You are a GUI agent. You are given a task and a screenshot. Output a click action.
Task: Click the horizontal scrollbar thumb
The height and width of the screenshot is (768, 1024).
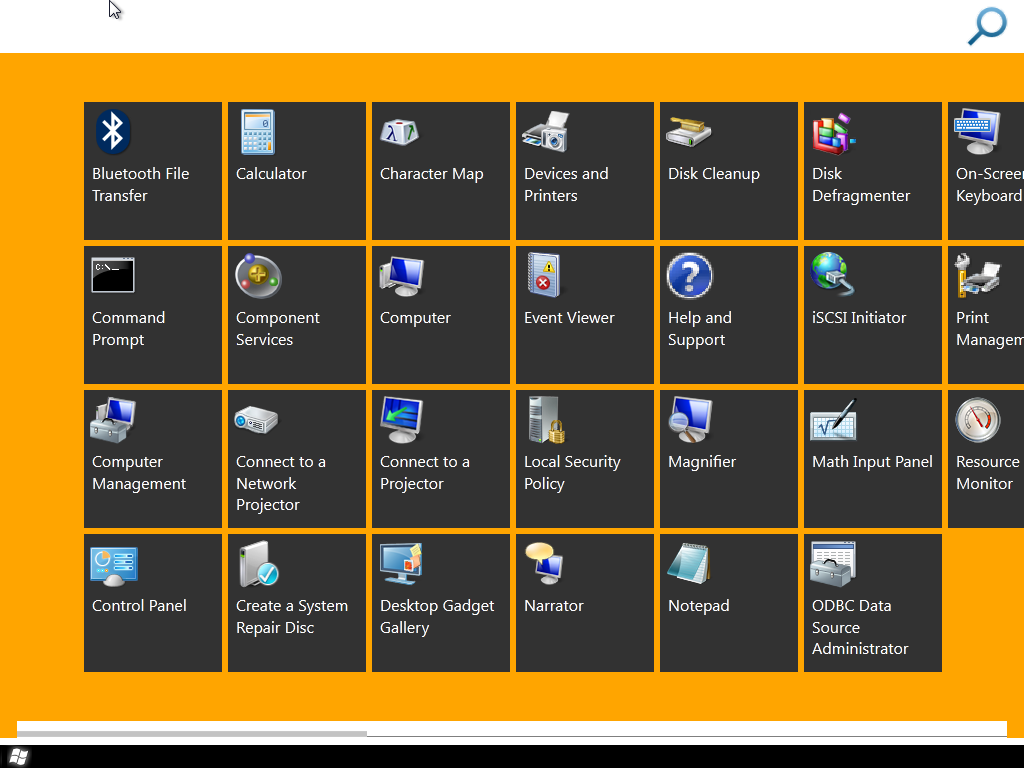point(191,734)
